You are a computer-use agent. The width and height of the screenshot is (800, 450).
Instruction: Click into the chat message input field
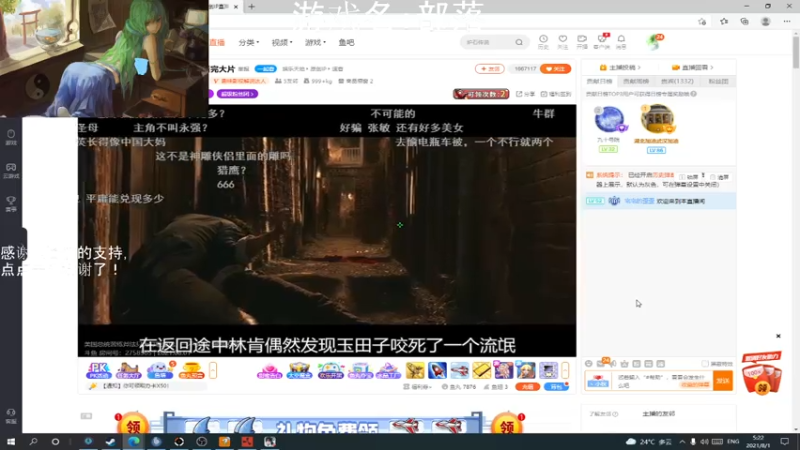pos(662,381)
